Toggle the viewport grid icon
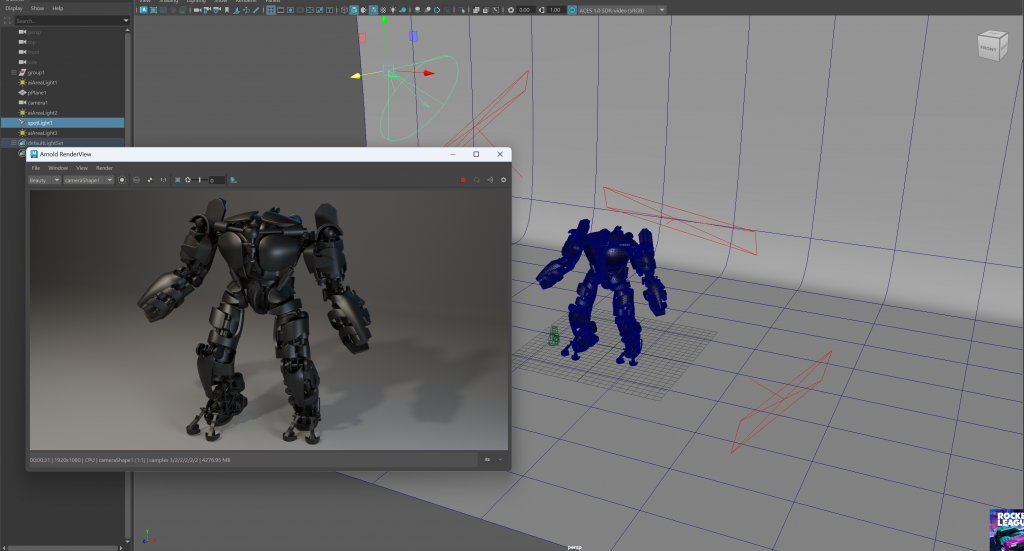The image size is (1024, 551). [x=270, y=10]
